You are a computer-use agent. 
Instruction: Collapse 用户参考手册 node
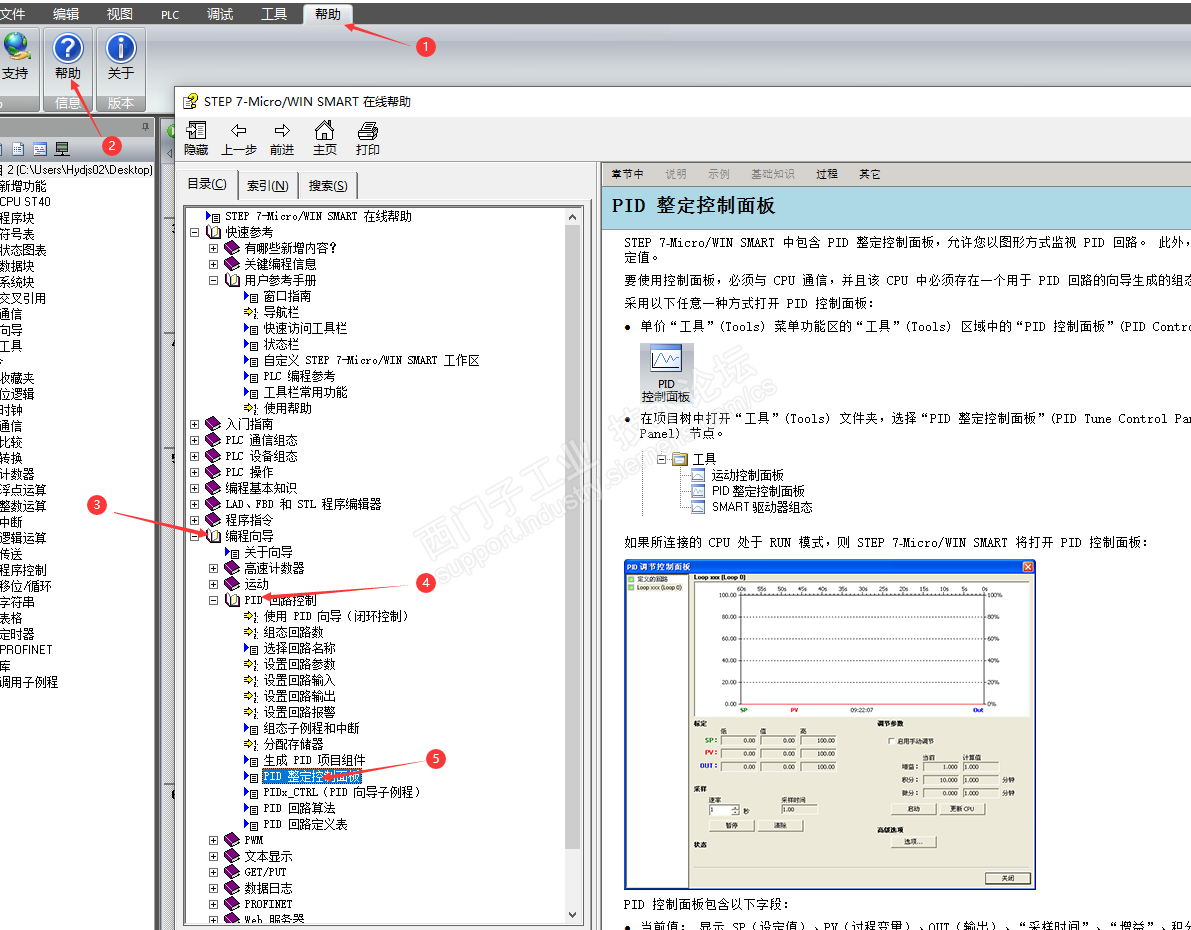tap(213, 280)
